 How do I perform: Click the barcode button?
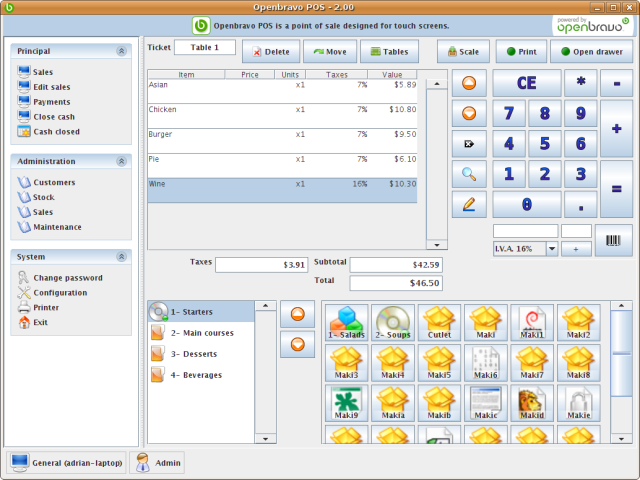(x=613, y=240)
